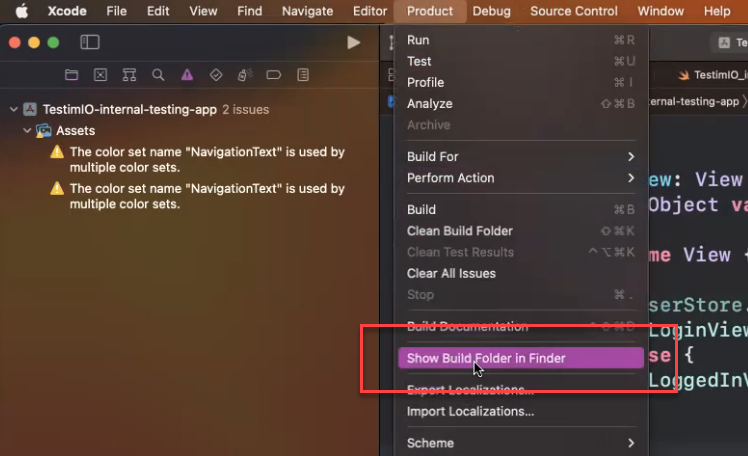Select the Issue navigator warning icon

click(187, 74)
